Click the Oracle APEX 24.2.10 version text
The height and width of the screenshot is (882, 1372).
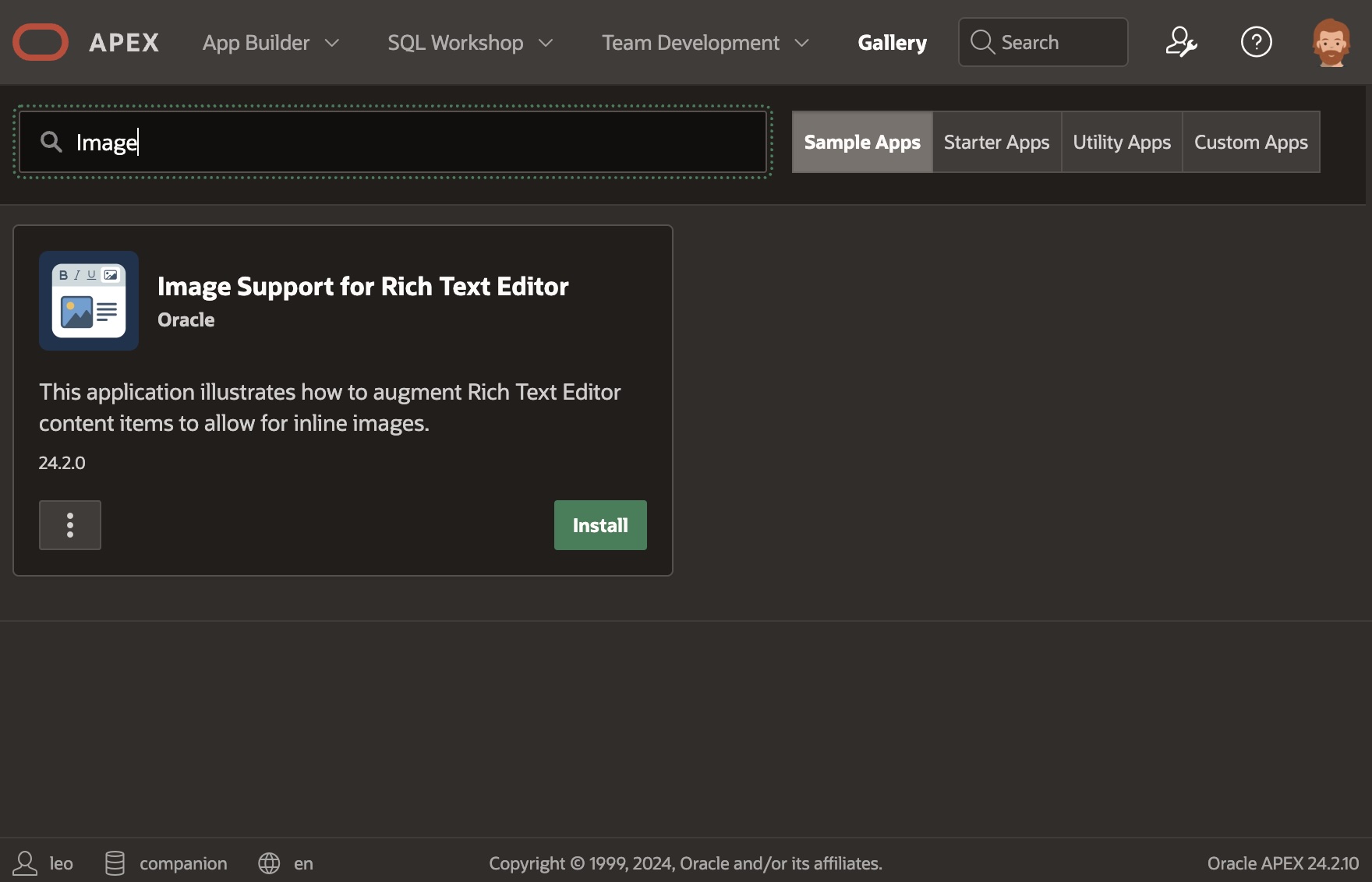pos(1283,863)
